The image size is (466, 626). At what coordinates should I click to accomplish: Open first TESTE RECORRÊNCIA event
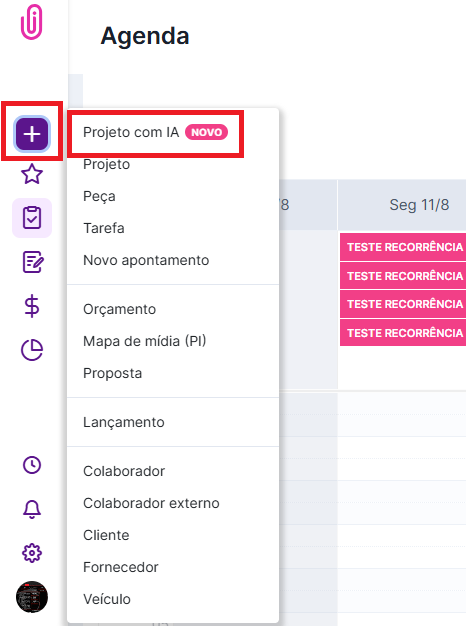[403, 247]
